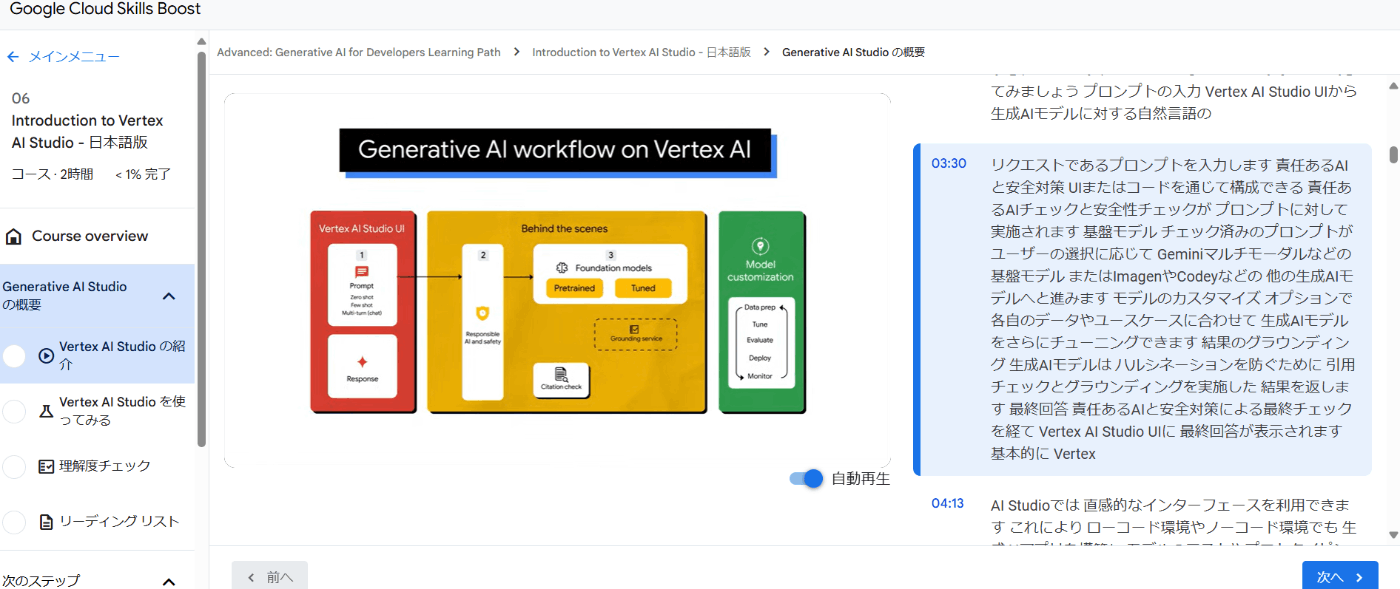Screen dimensions: 1400x589
Task: Toggle the 自動再生 autoplay switch
Action: click(x=806, y=478)
